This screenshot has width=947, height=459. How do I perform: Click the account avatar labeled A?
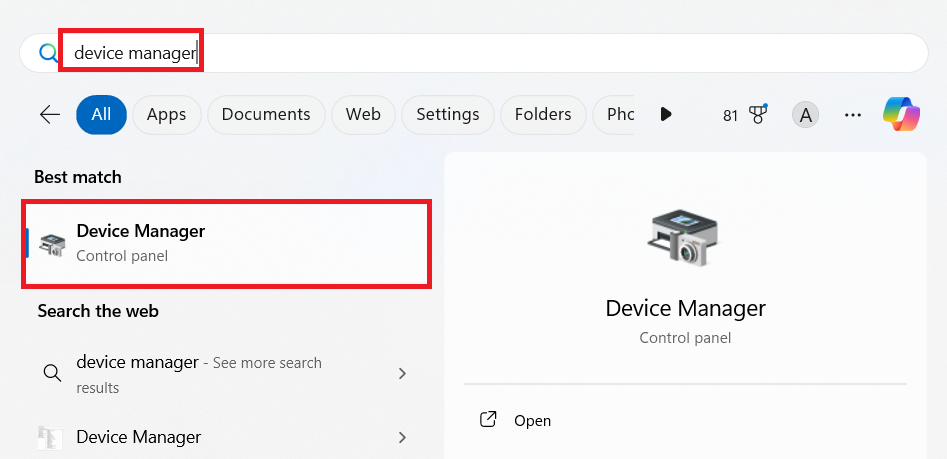tap(804, 114)
